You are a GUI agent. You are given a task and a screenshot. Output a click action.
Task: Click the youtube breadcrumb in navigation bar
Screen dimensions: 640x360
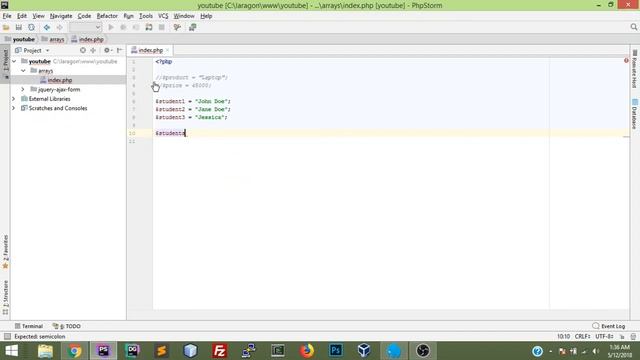(20, 39)
